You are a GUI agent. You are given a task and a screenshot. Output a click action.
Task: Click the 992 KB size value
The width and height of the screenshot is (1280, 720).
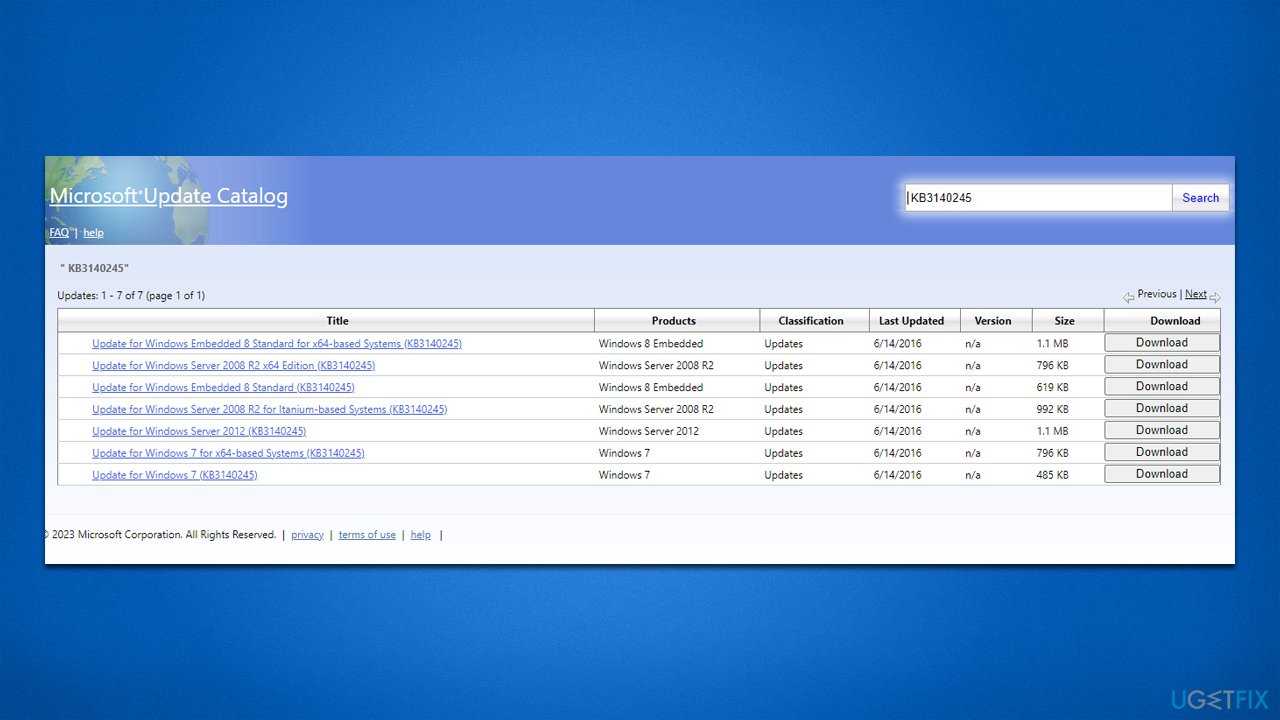click(1052, 410)
